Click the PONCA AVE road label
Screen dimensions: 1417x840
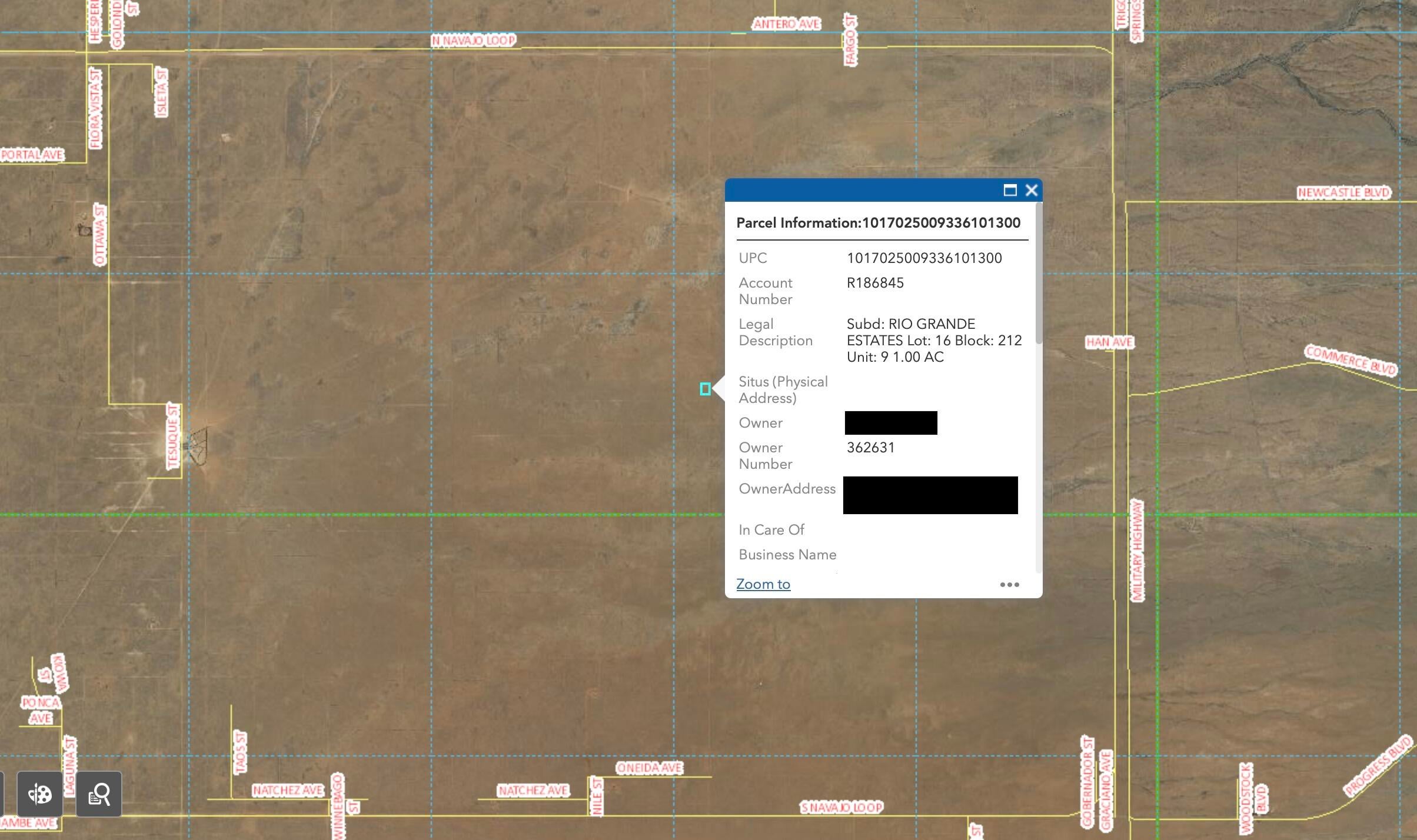(41, 711)
